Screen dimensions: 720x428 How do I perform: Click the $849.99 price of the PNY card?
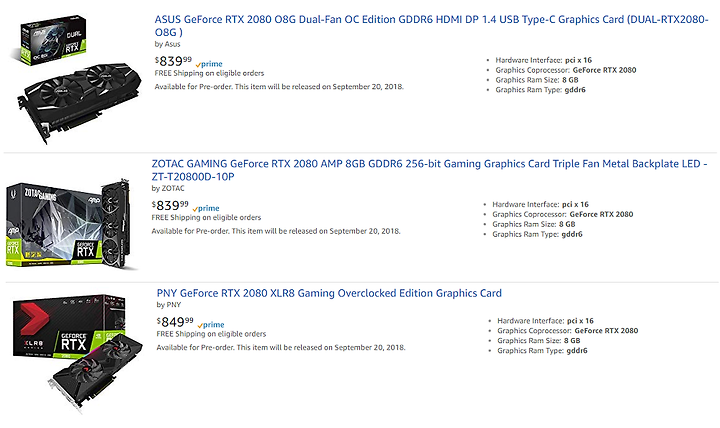point(175,321)
